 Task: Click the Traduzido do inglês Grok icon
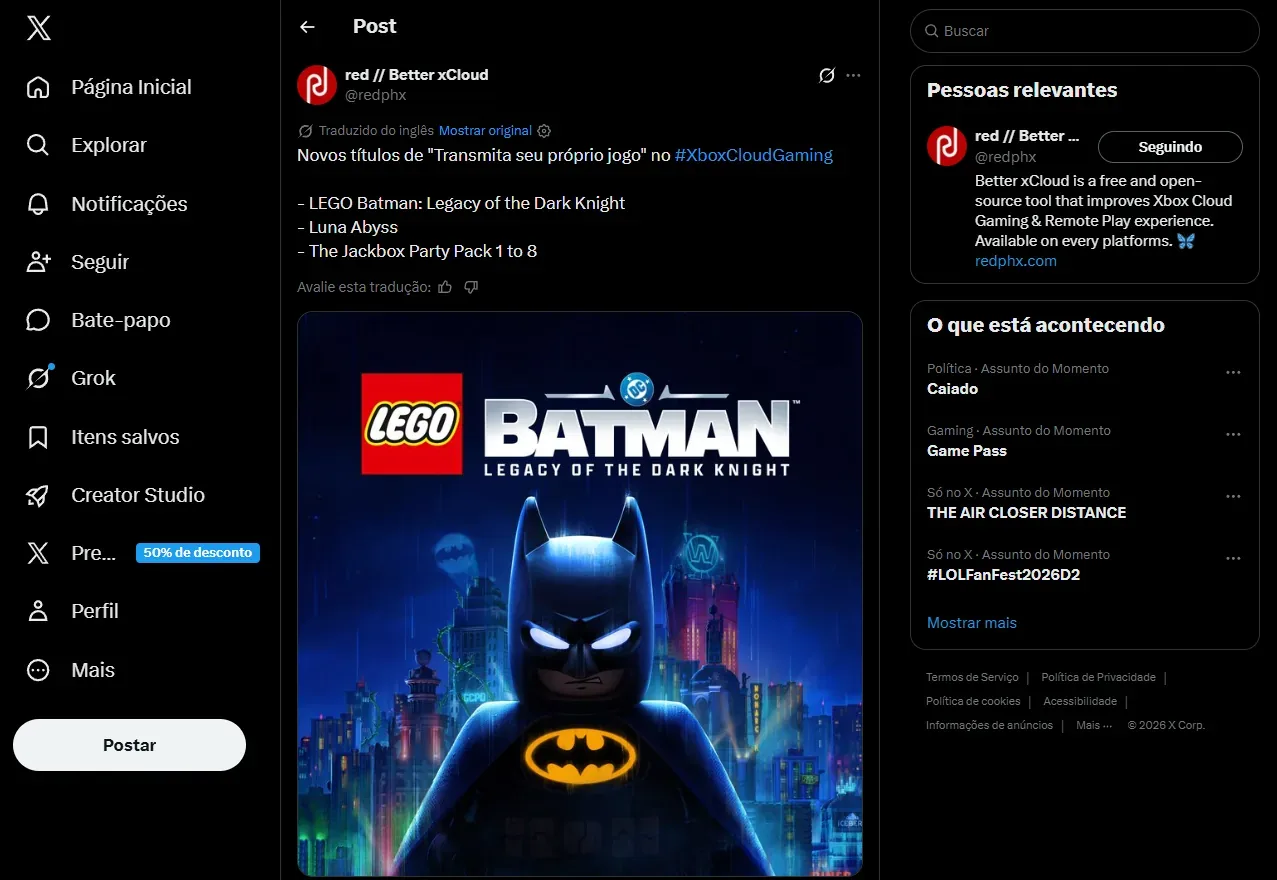click(306, 131)
